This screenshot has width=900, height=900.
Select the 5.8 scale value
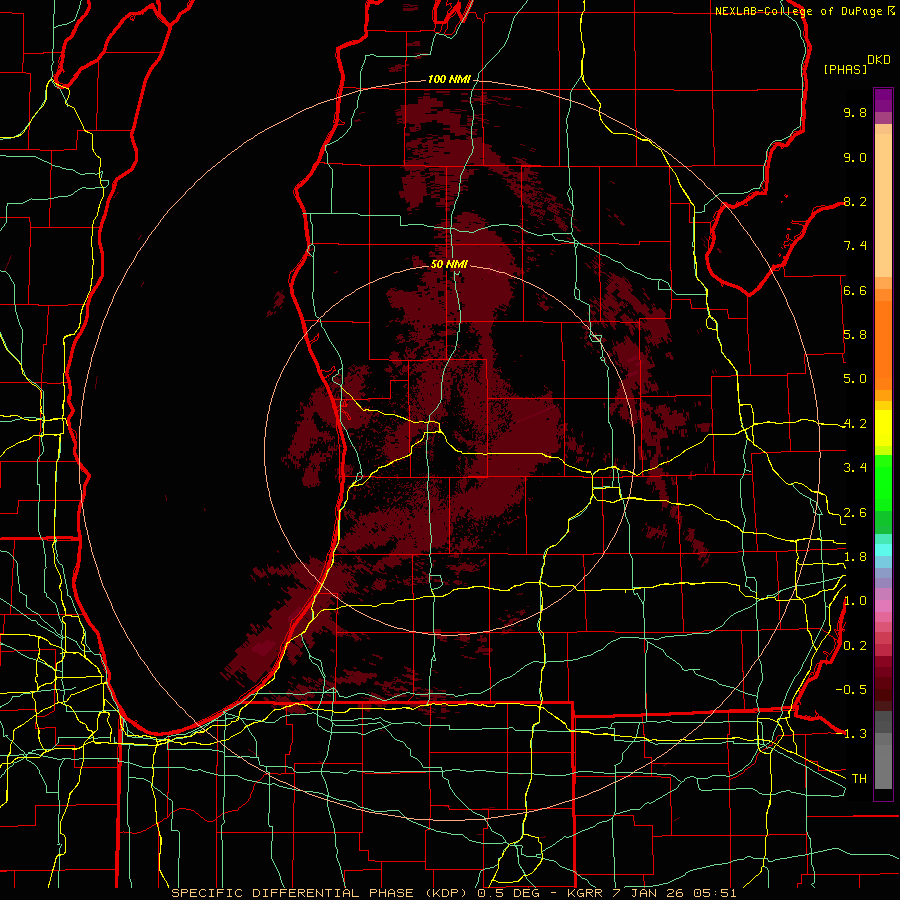[x=855, y=335]
